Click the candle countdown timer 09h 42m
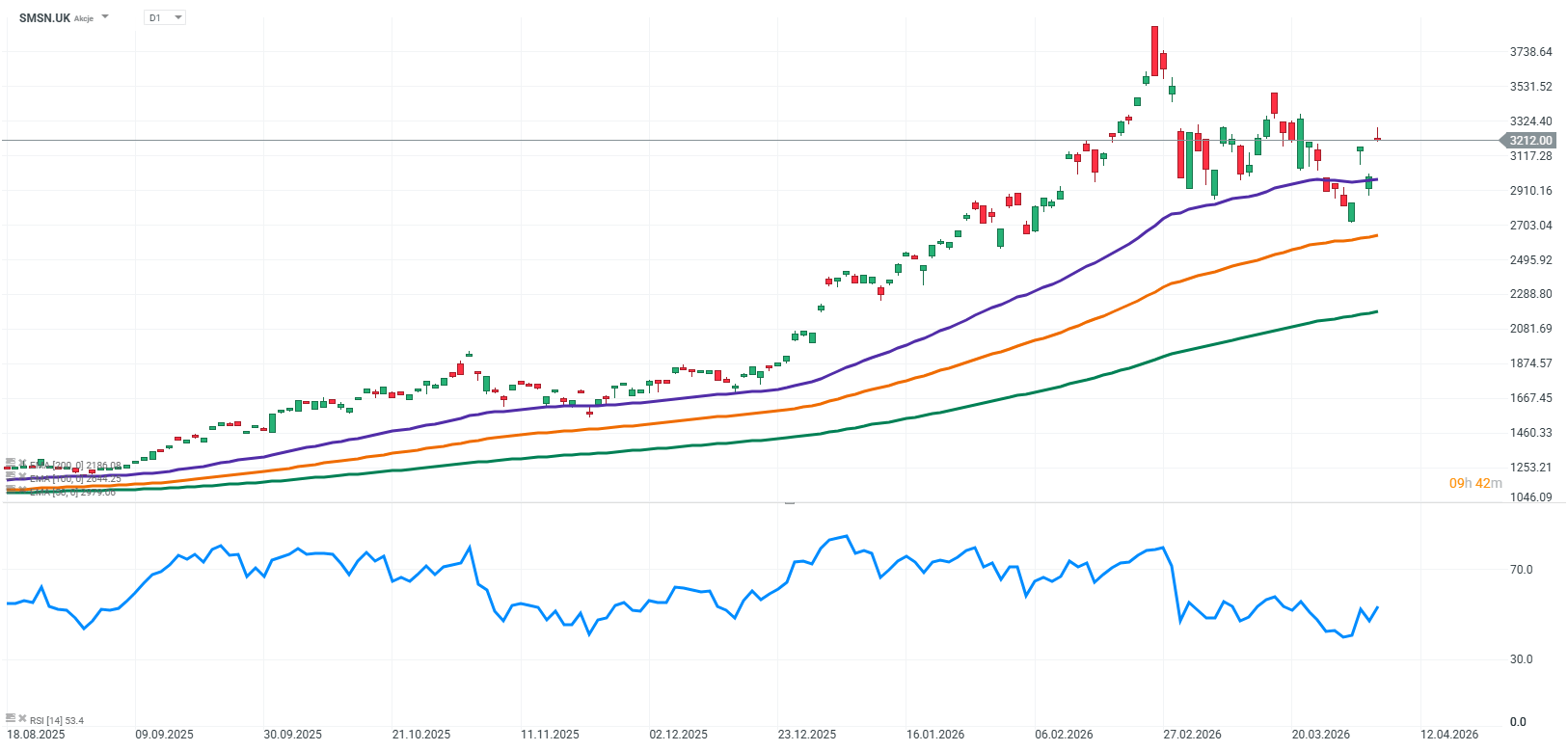 pyautogui.click(x=1475, y=483)
